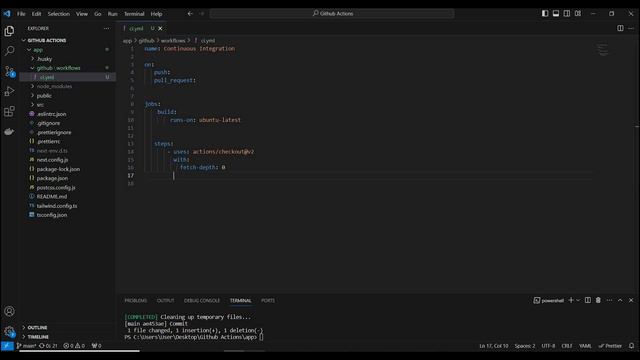Expand the src folder
The image size is (640, 360).
pyautogui.click(x=40, y=105)
